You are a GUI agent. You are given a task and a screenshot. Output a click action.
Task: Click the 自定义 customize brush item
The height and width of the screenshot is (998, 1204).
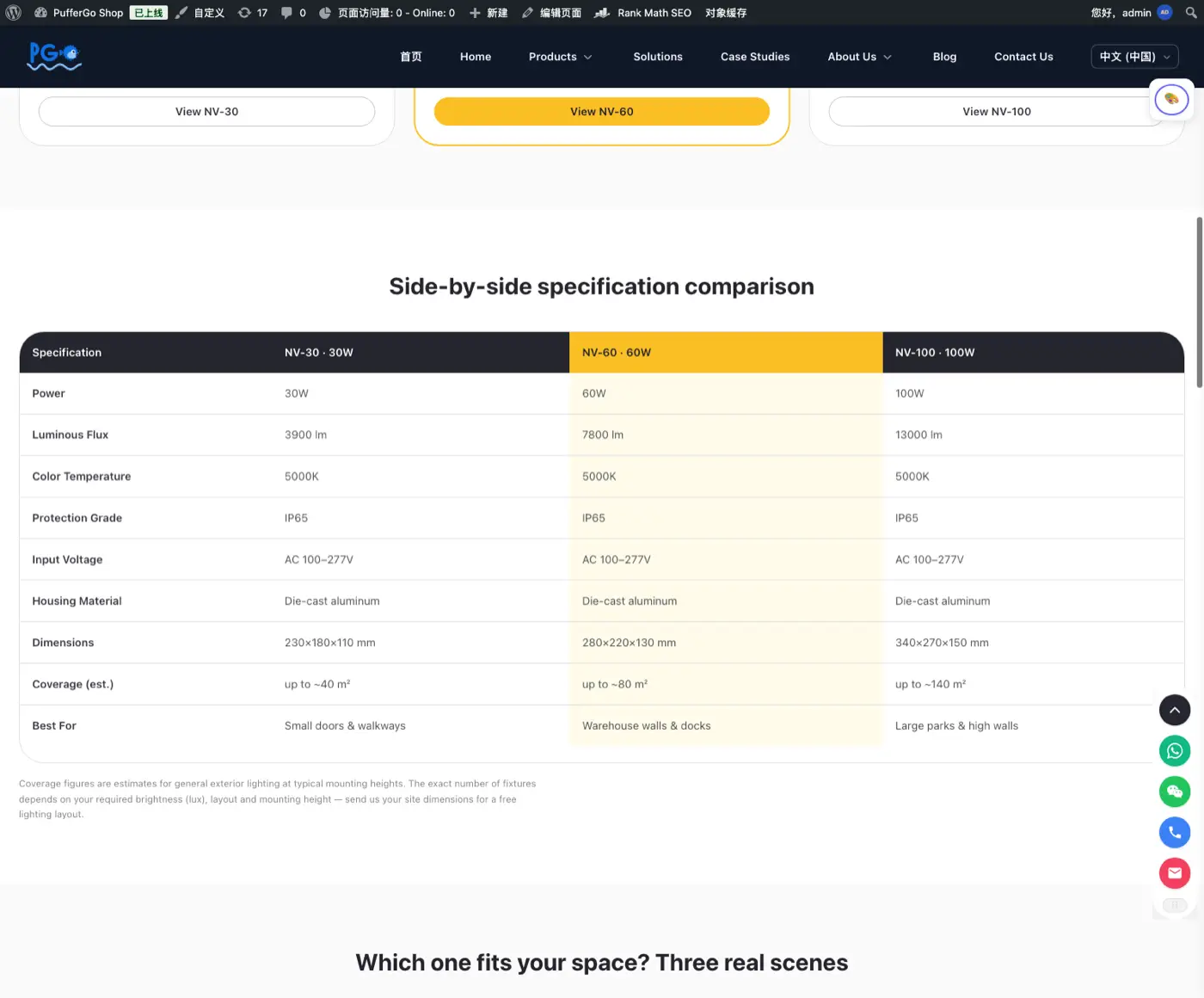(200, 13)
